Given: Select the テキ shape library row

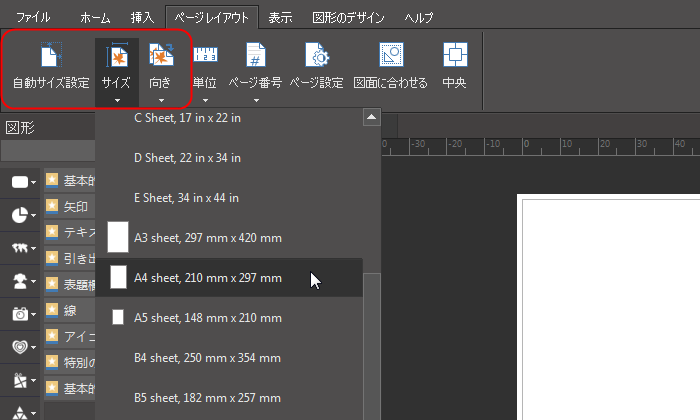Looking at the screenshot, I should click(x=70, y=232).
